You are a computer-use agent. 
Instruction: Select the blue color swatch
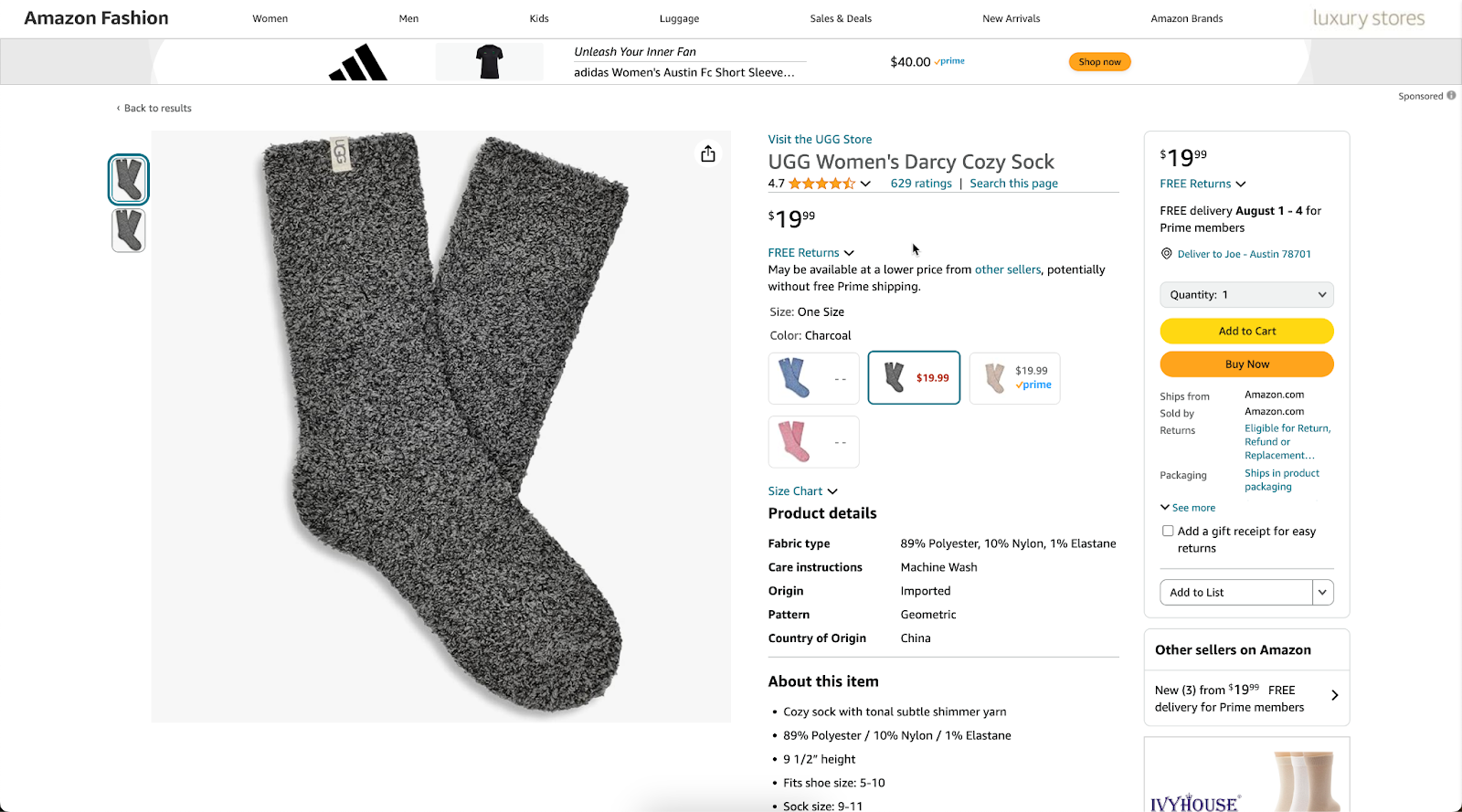812,377
